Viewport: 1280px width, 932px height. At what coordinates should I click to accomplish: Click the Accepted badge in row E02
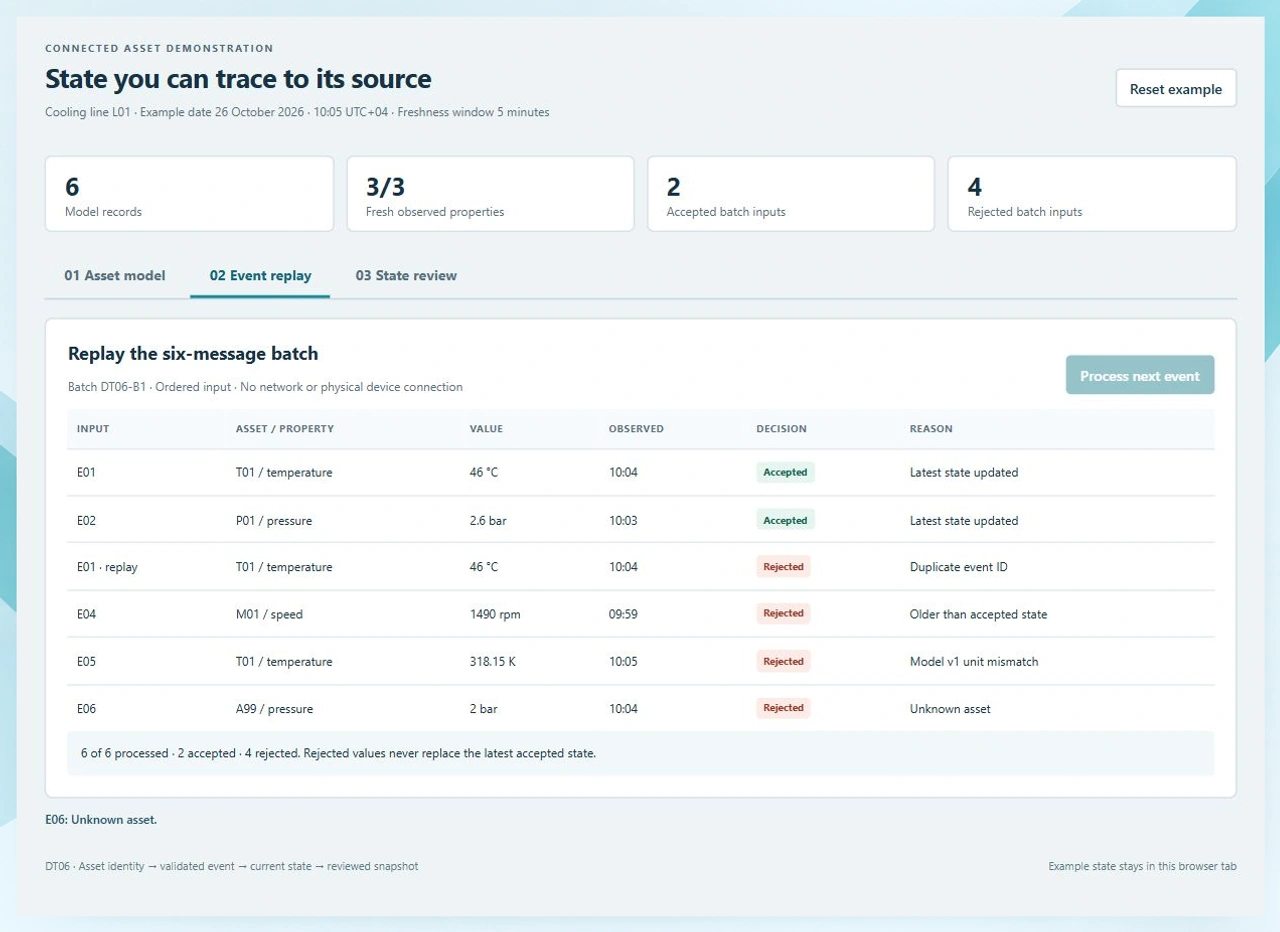(785, 520)
